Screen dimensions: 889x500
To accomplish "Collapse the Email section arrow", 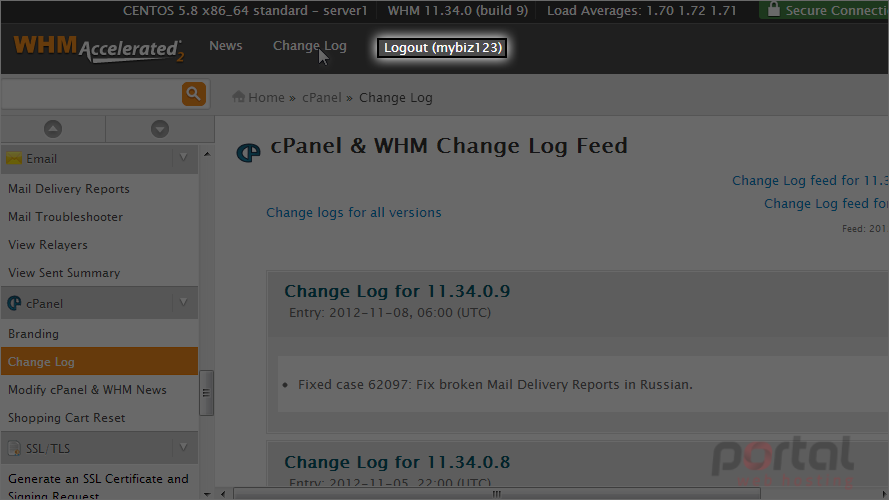I will click(183, 158).
